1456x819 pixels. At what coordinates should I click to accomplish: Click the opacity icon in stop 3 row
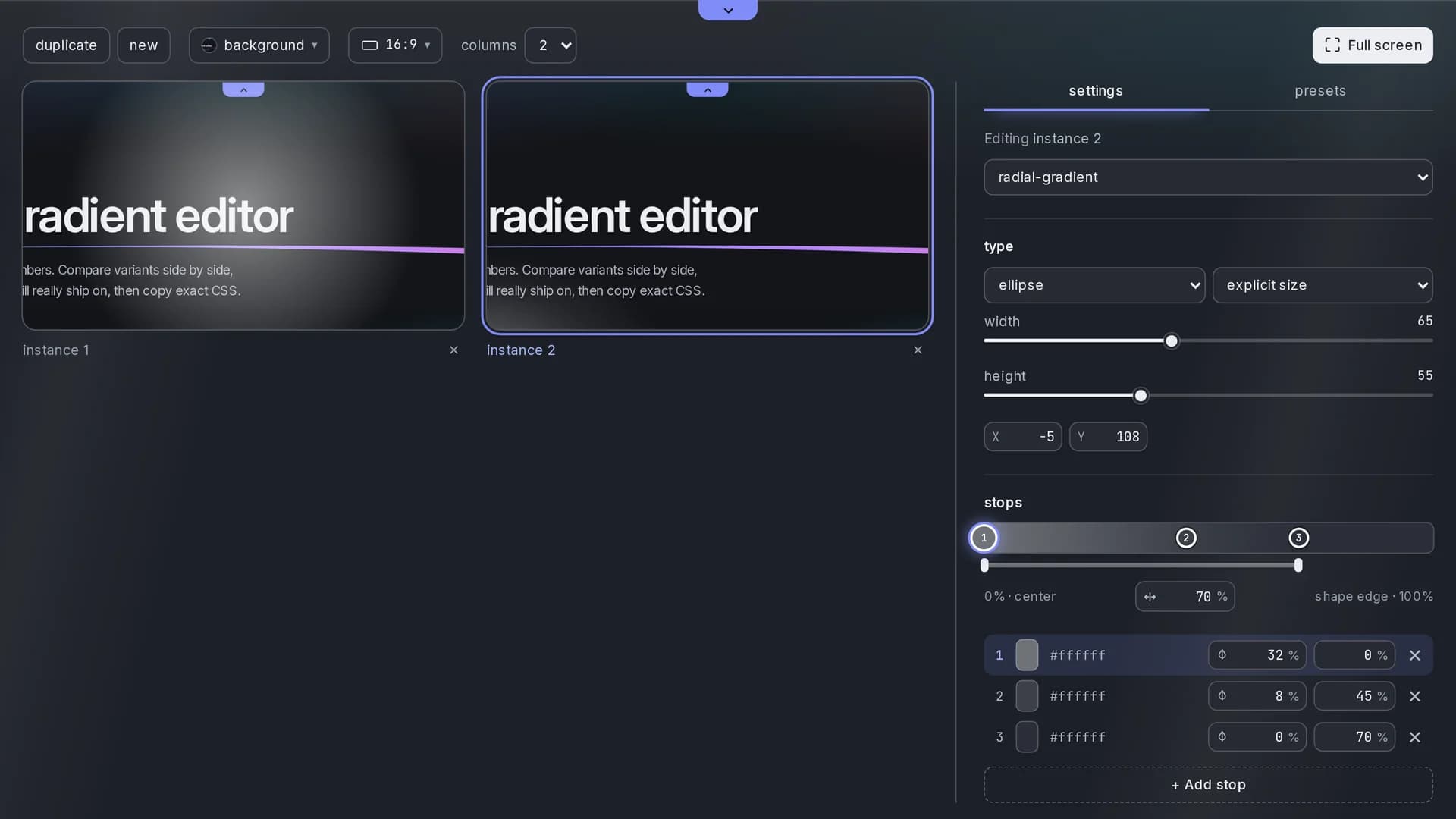1222,736
